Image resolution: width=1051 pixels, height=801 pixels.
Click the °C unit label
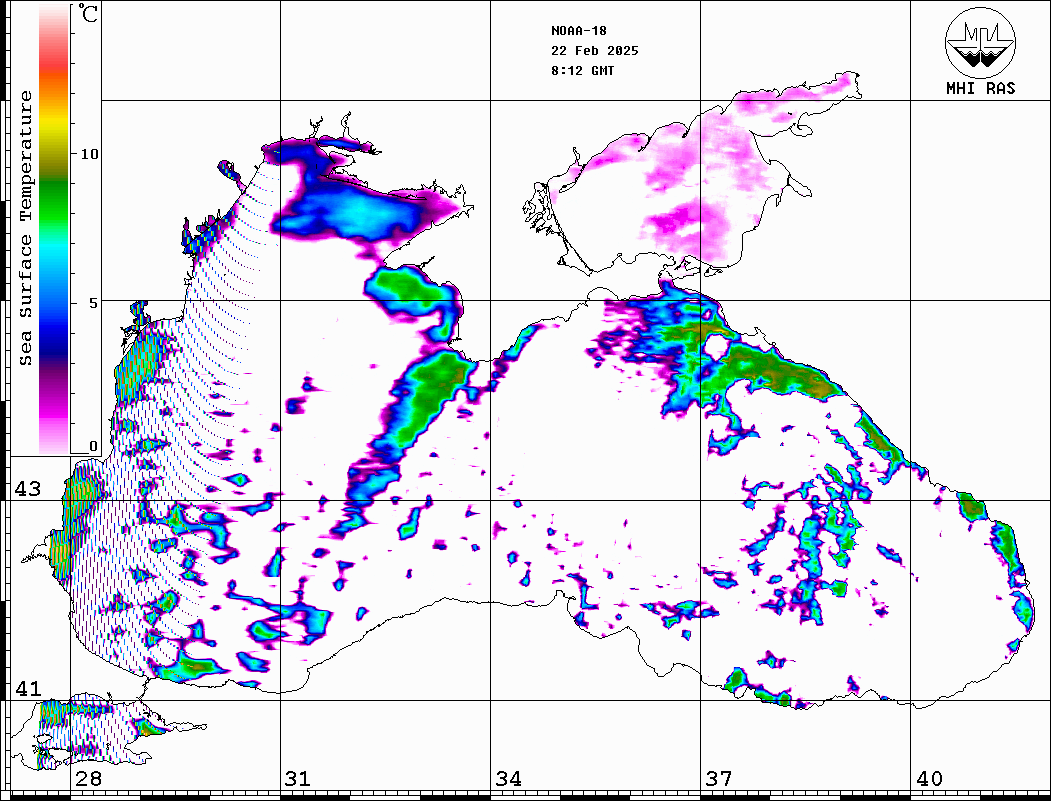point(87,13)
